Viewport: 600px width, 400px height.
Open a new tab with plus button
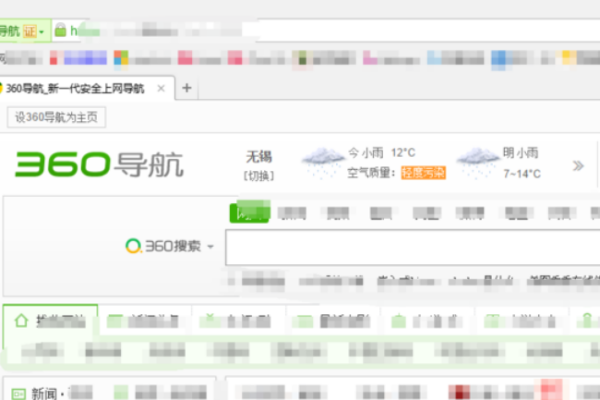click(187, 88)
